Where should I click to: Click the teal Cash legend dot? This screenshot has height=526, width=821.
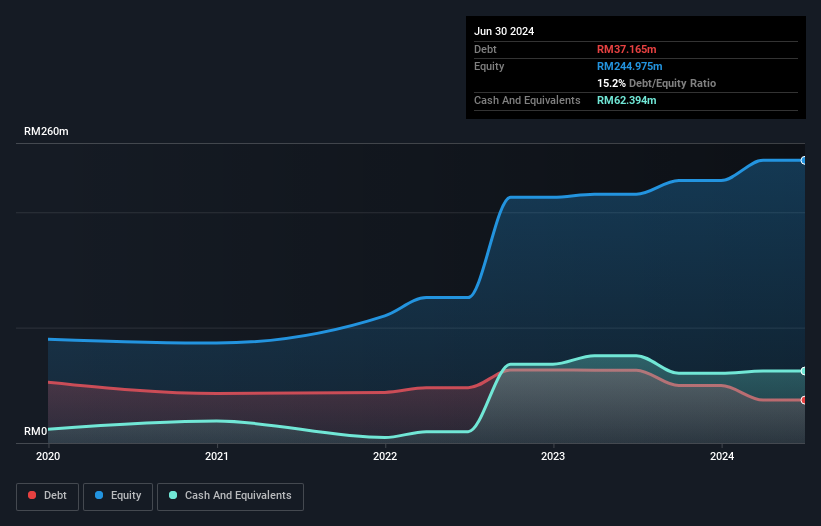[173, 495]
